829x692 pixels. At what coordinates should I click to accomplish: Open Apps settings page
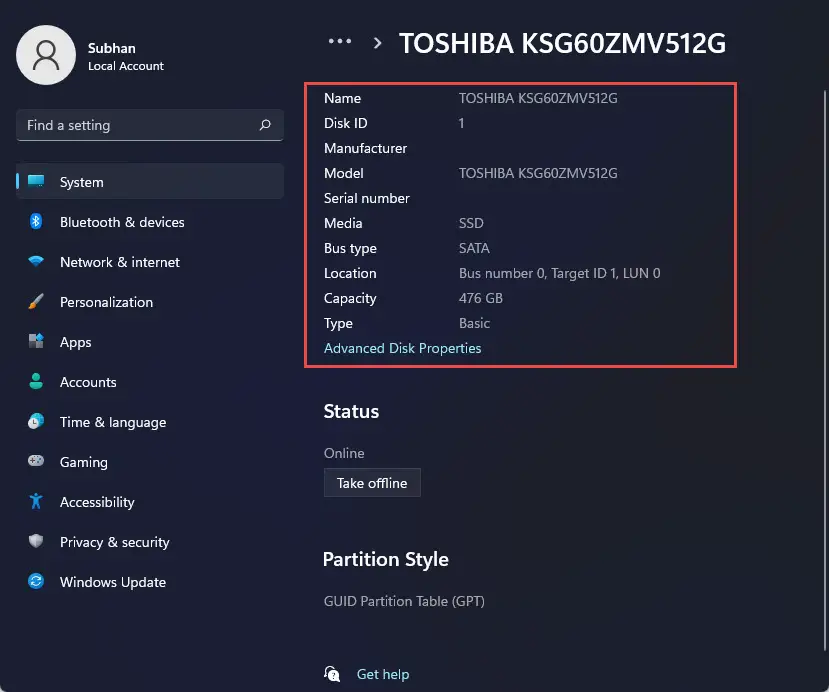click(150, 342)
